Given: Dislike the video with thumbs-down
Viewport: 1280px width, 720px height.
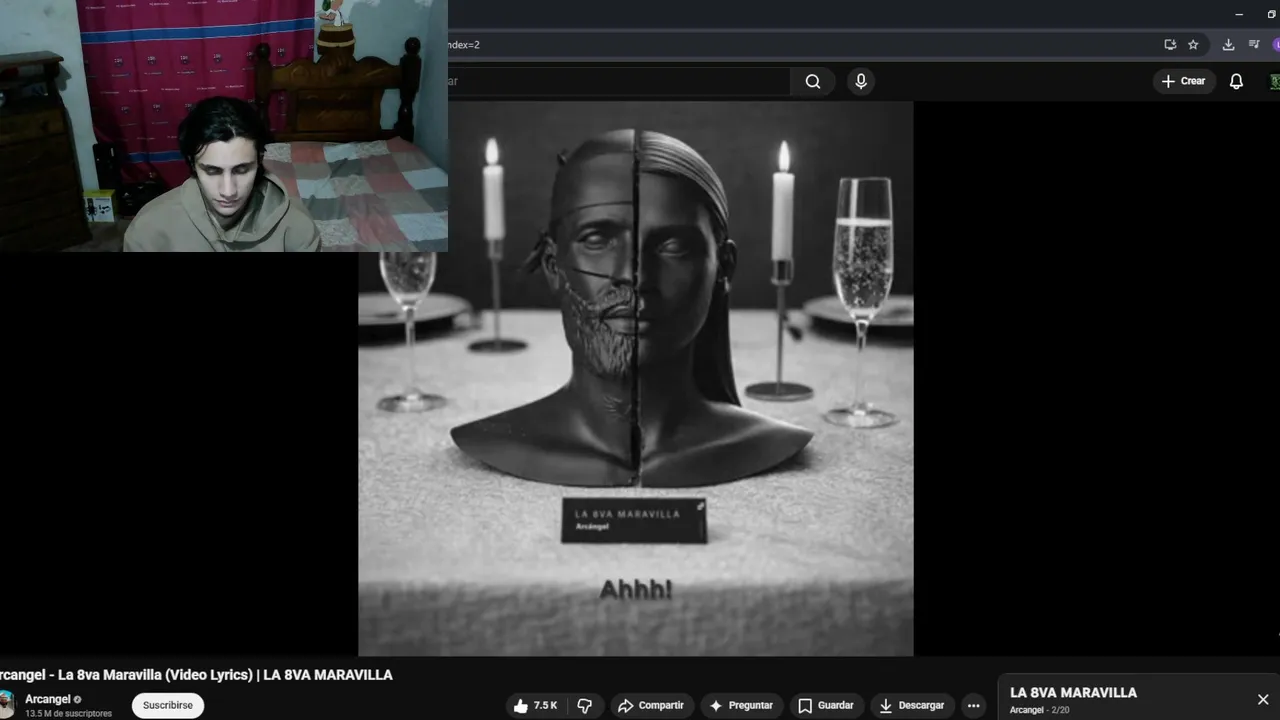Looking at the screenshot, I should pos(585,706).
